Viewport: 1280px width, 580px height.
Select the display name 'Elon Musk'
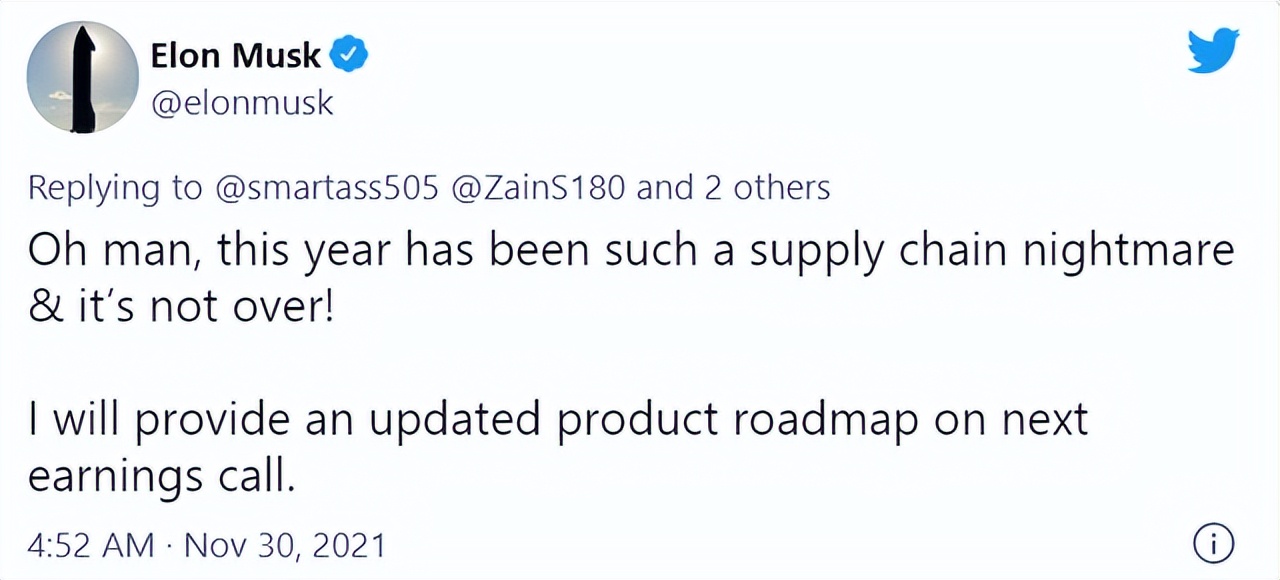[232, 55]
